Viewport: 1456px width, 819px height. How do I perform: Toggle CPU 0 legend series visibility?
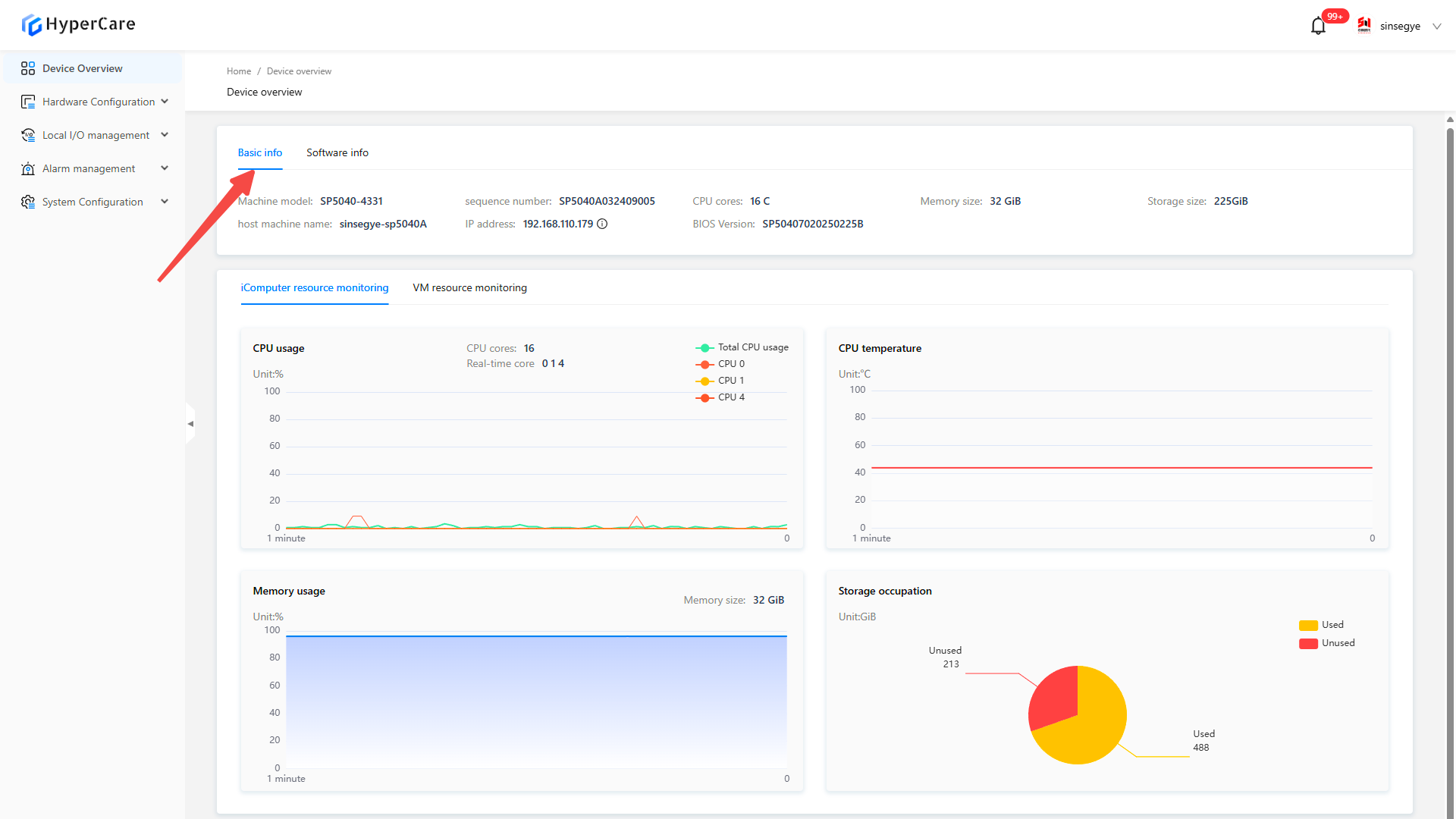(x=720, y=364)
